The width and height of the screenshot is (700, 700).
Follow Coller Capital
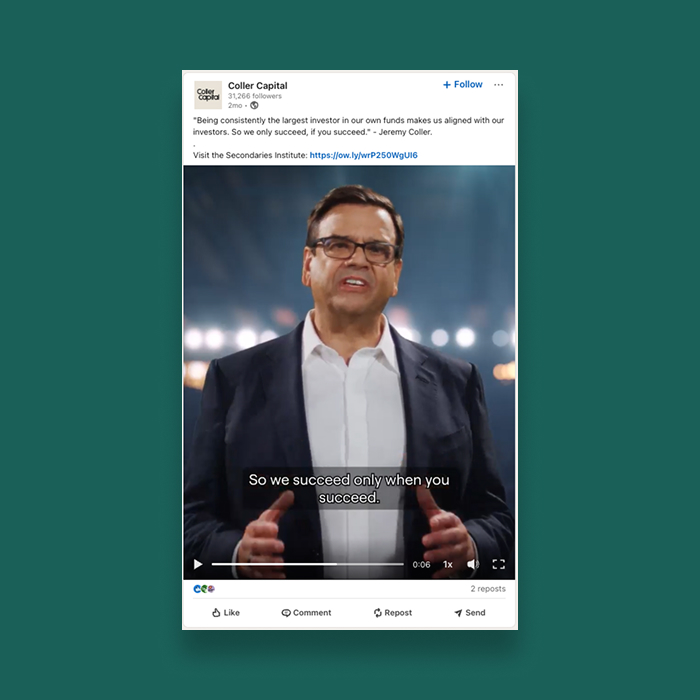tap(462, 84)
